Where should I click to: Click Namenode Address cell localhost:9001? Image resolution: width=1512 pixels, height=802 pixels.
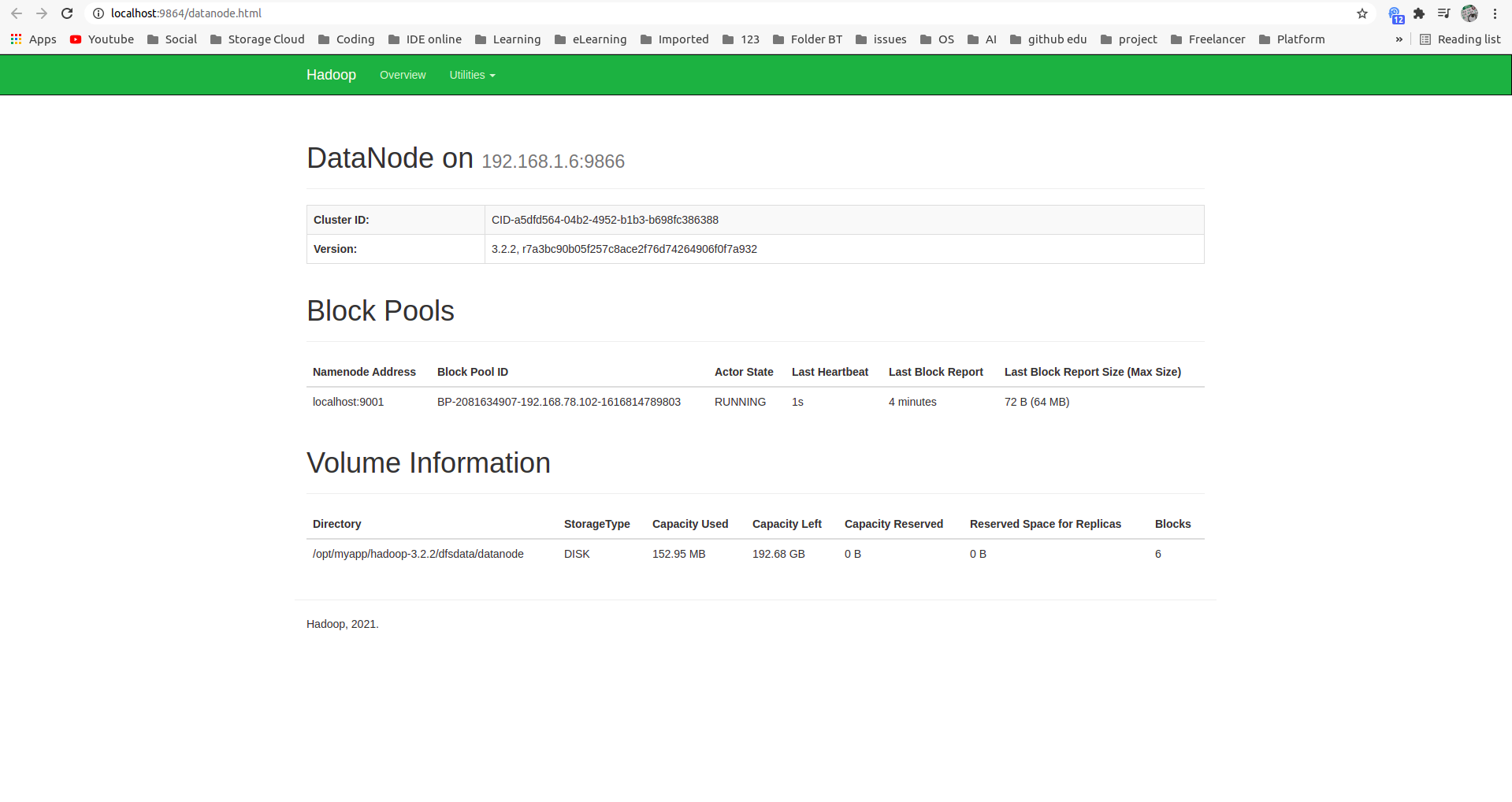click(348, 402)
